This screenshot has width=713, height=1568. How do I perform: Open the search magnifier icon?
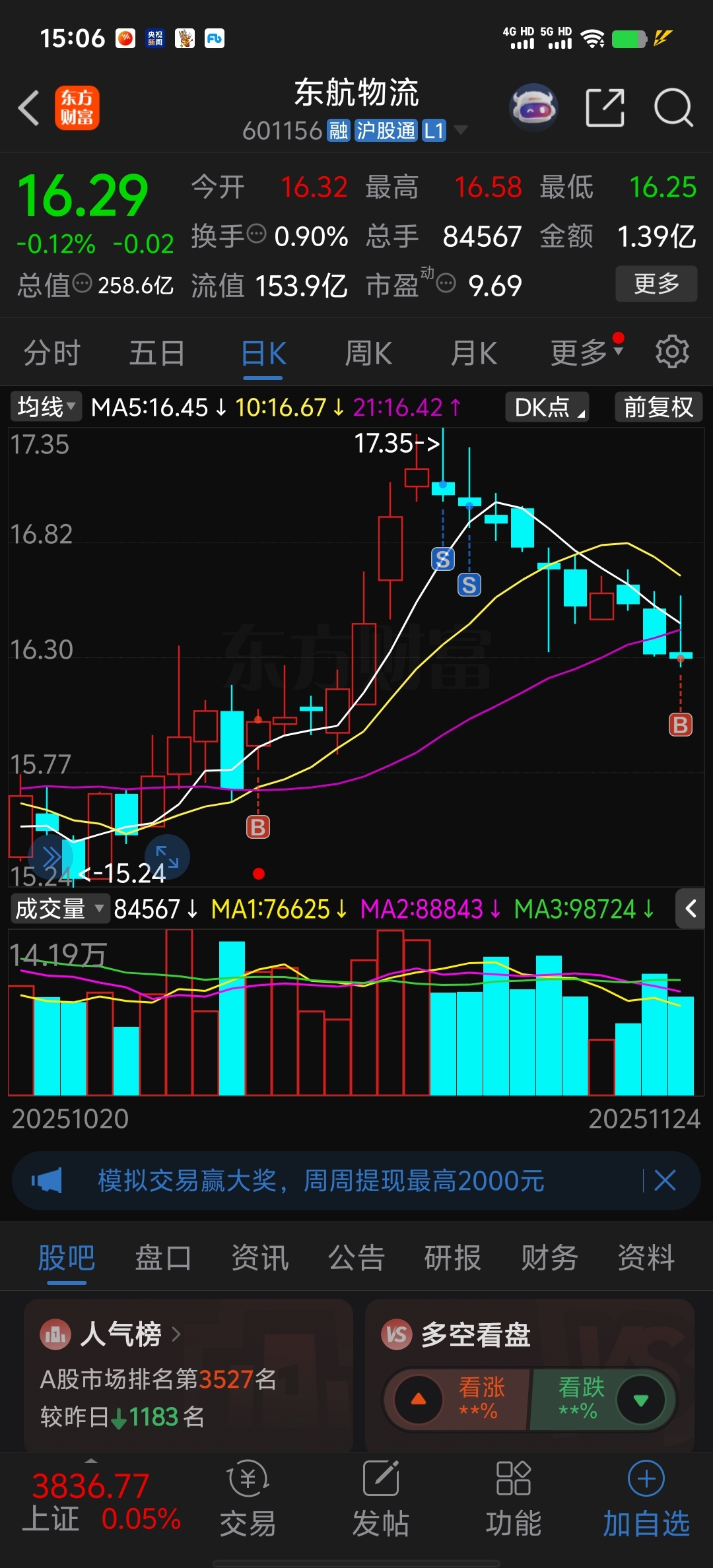673,108
